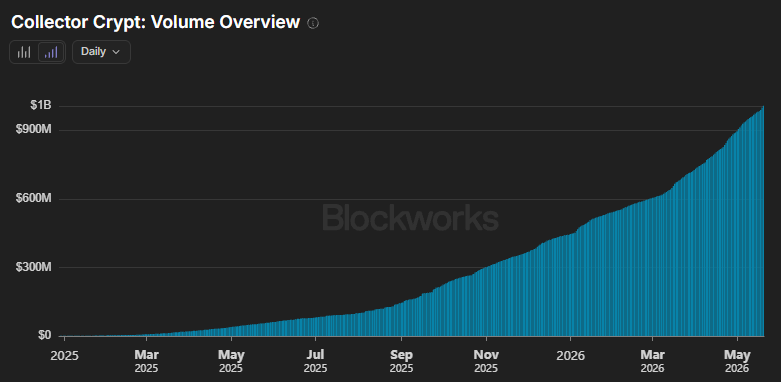Screen dimensions: 781x382
Task: Click the Collector Crypt: Volume Overview title
Action: click(155, 22)
